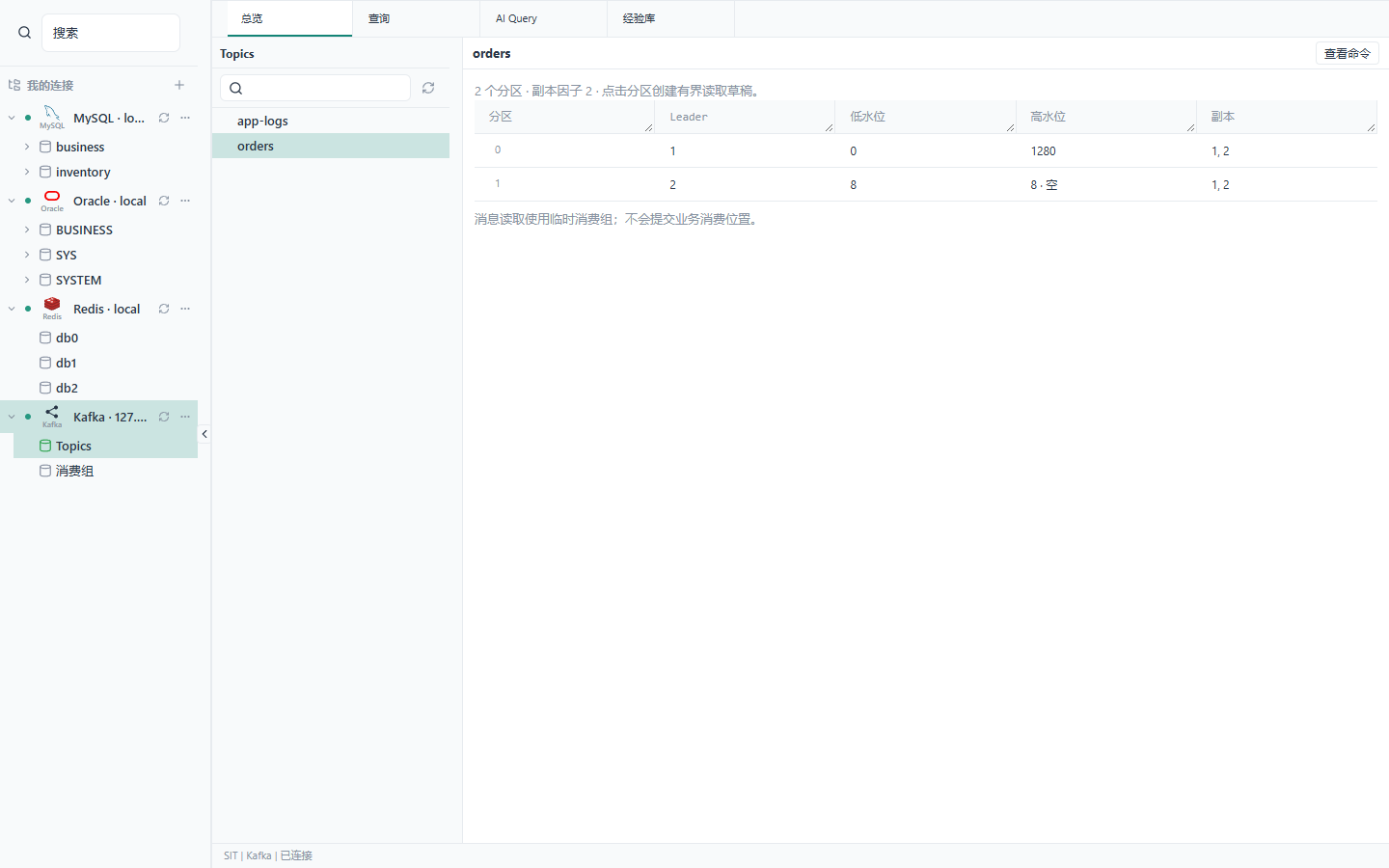1389x868 pixels.
Task: Select the app-logs topic
Action: tap(331, 121)
